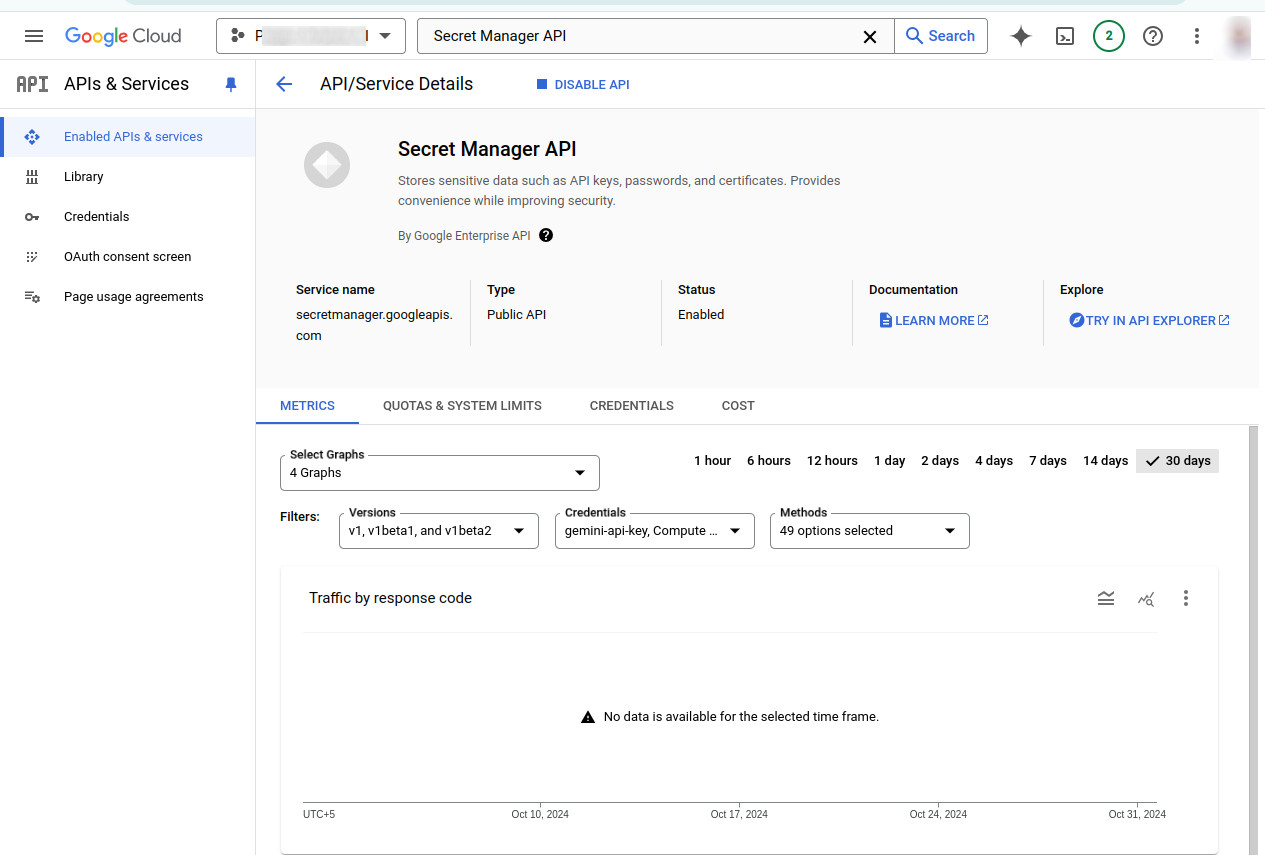
Task: Open Enabled APIs & services in sidebar
Action: (128, 137)
